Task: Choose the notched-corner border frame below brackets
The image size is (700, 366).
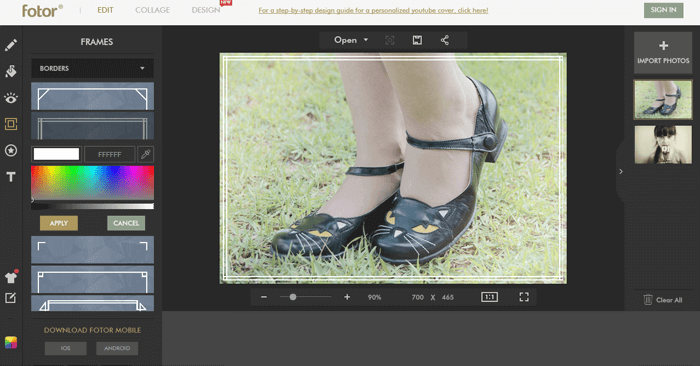Action: 92,279
